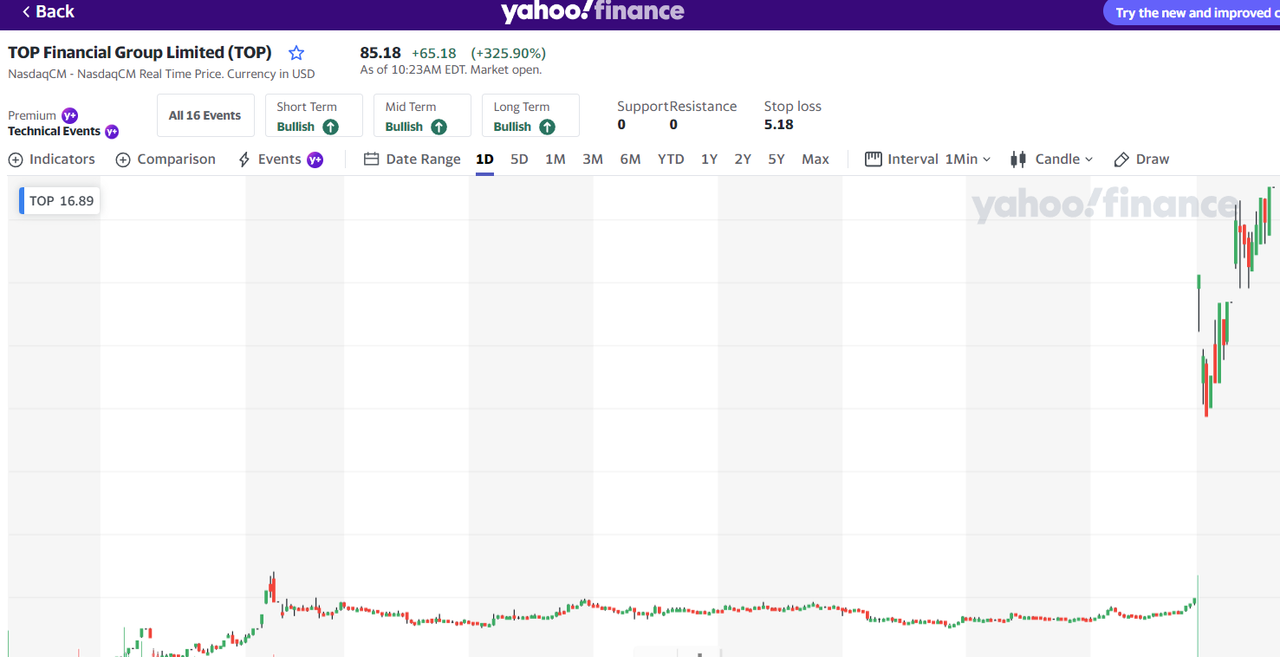Select the 1Y range tab

pyautogui.click(x=709, y=159)
